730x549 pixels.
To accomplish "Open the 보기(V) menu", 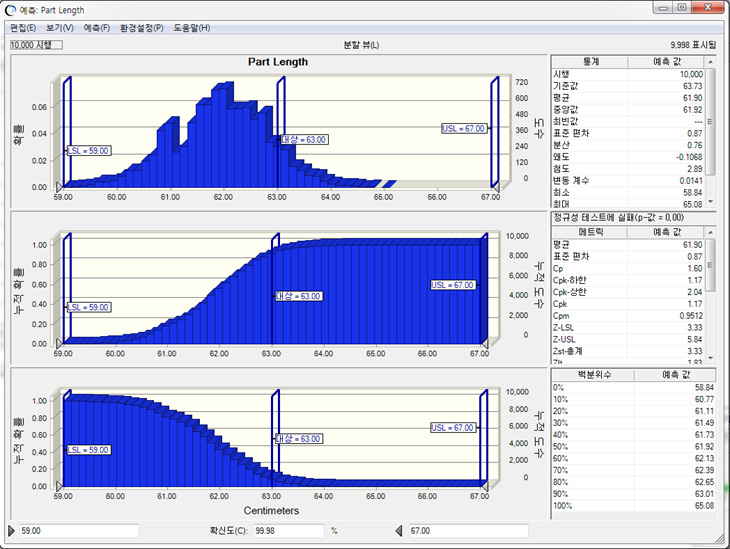I will tap(60, 28).
